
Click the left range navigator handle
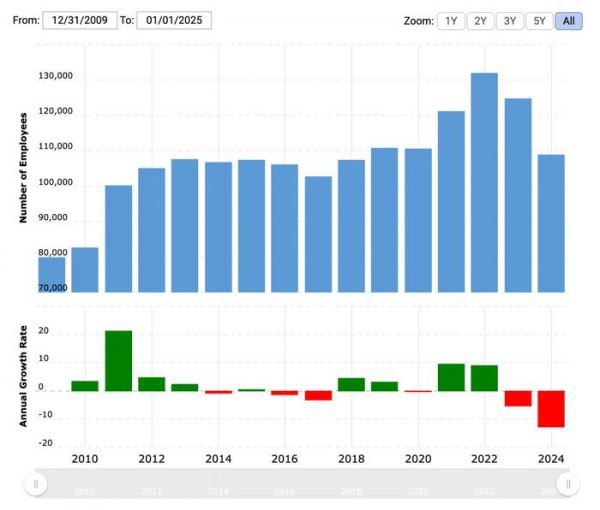36,484
